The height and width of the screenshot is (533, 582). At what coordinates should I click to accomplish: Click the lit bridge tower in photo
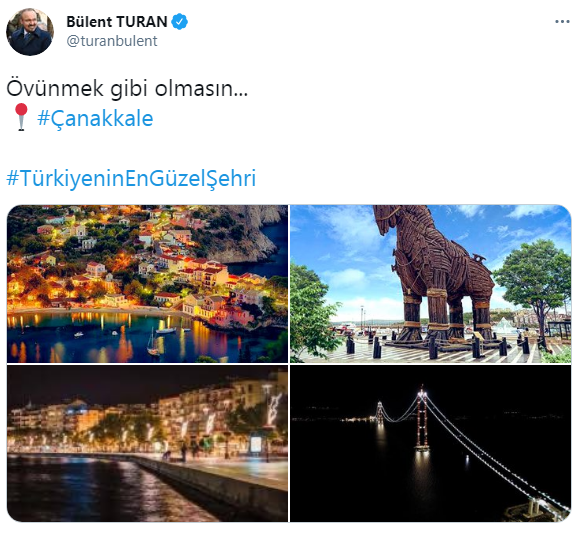(422, 419)
